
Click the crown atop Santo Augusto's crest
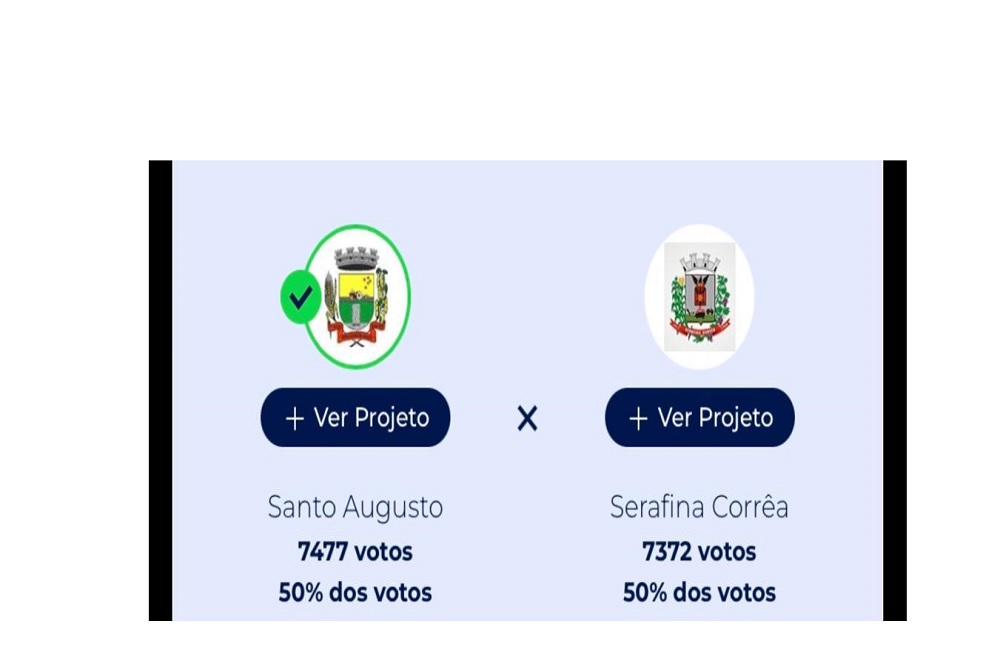[357, 258]
